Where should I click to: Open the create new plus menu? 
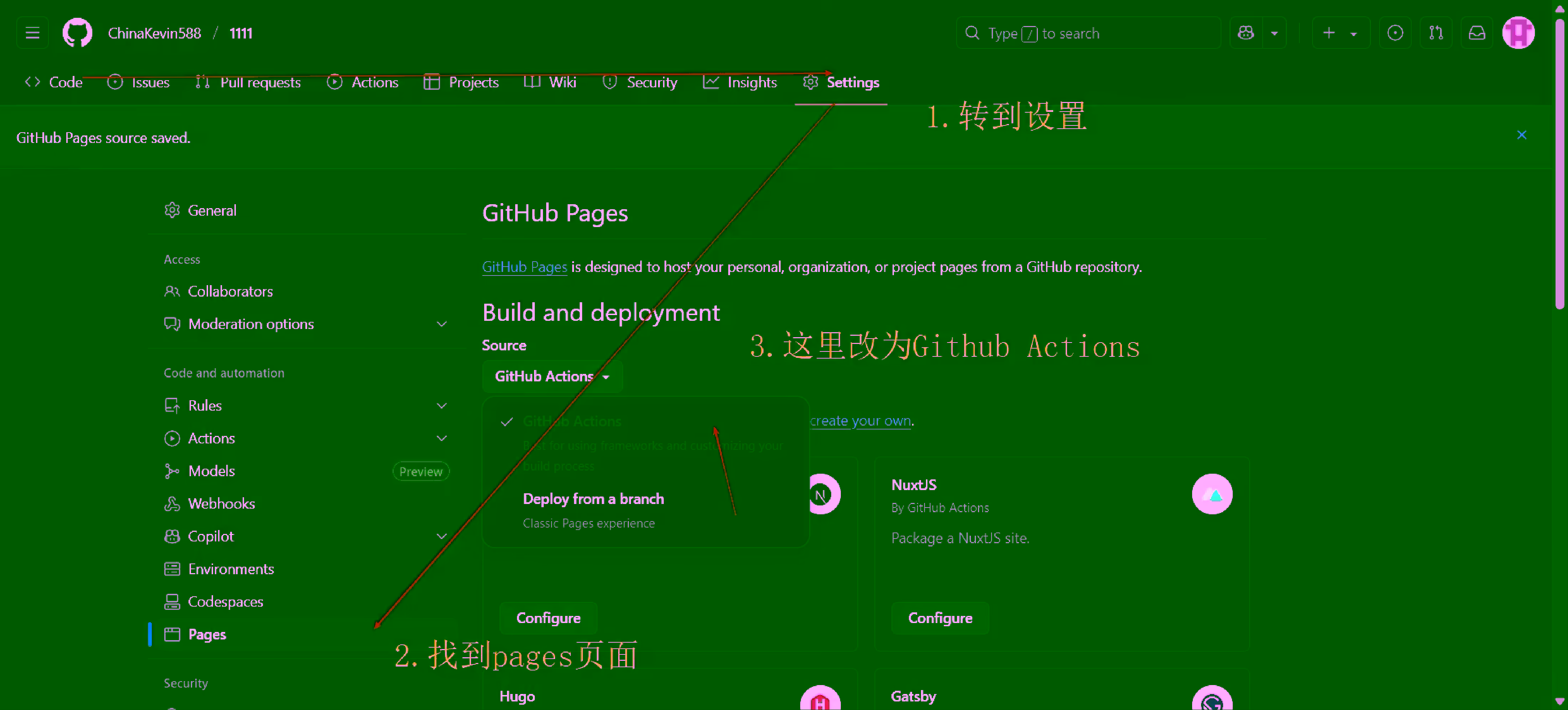1341,33
